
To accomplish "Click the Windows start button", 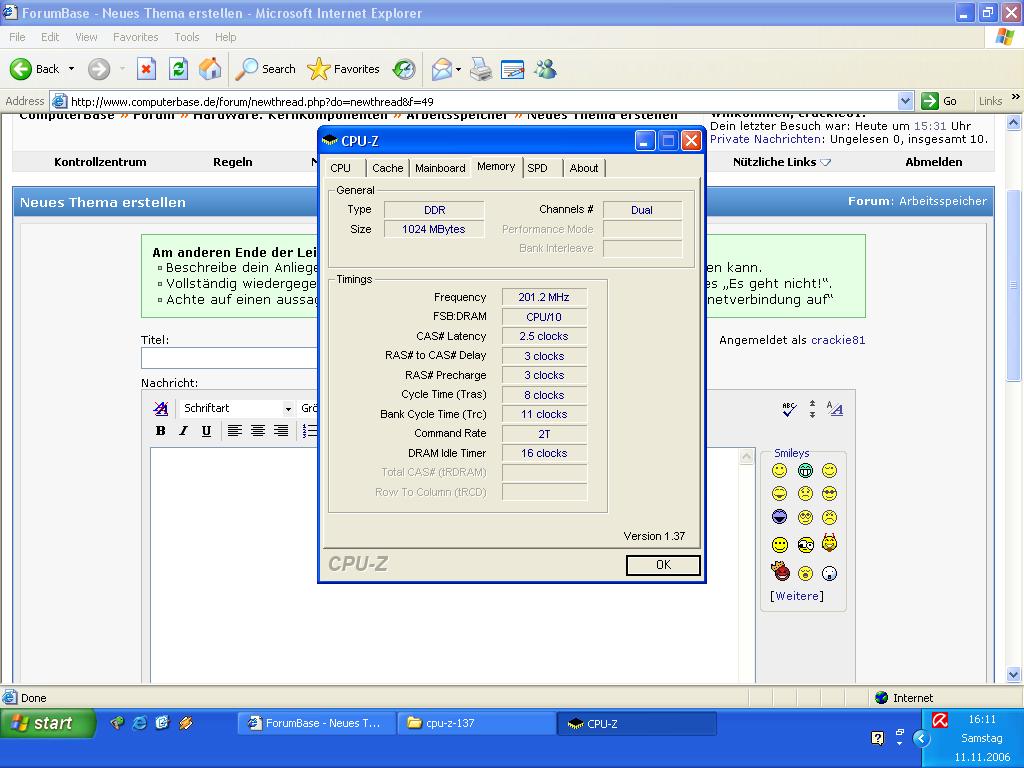I will pyautogui.click(x=47, y=723).
